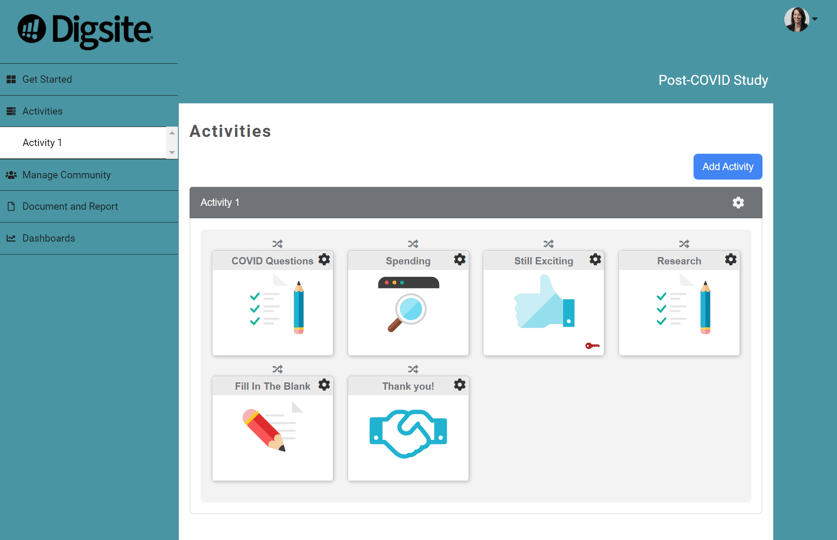837x540 pixels.
Task: Click shuffle icon above Research card
Action: [x=684, y=244]
